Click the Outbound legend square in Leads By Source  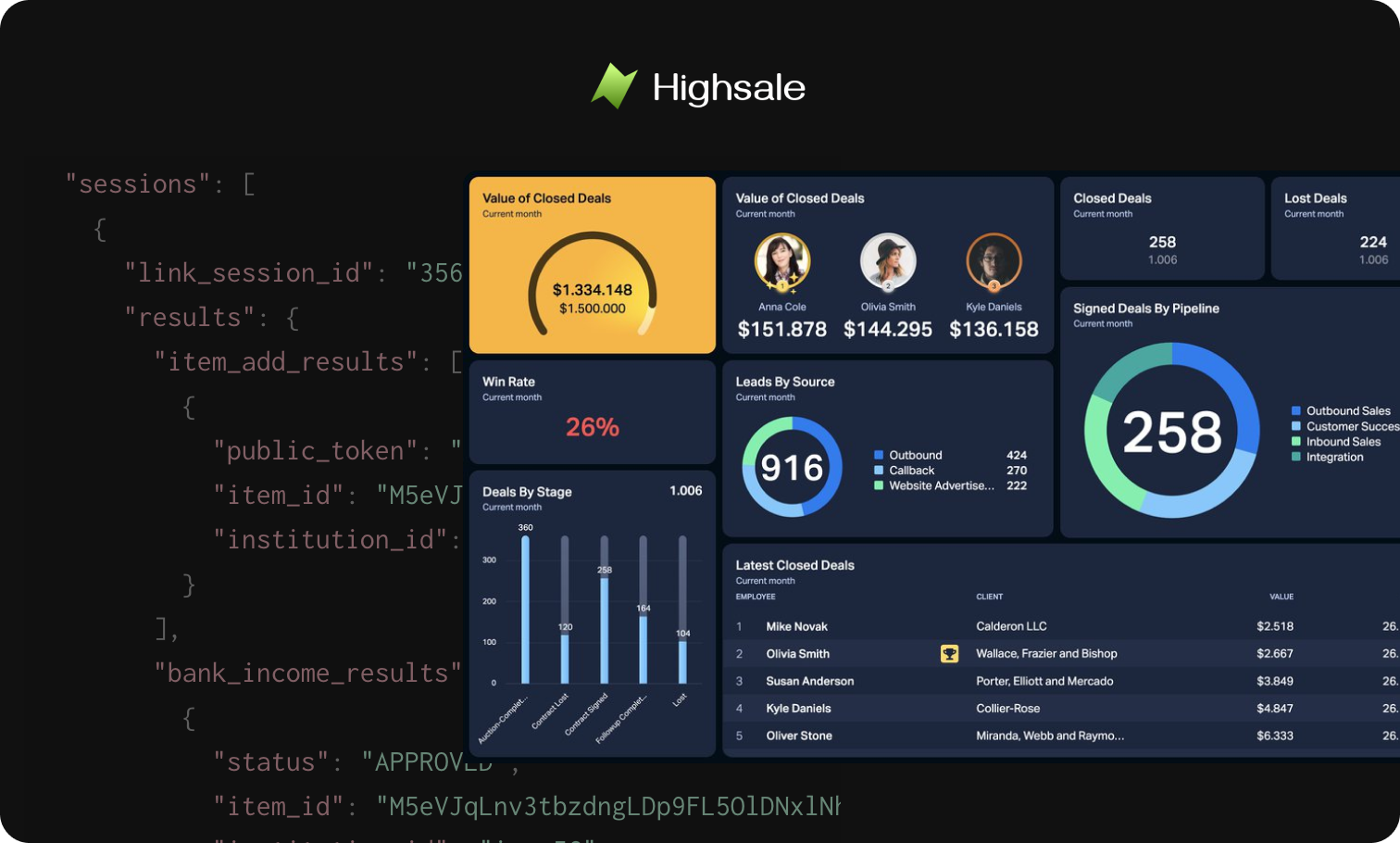pos(879,455)
